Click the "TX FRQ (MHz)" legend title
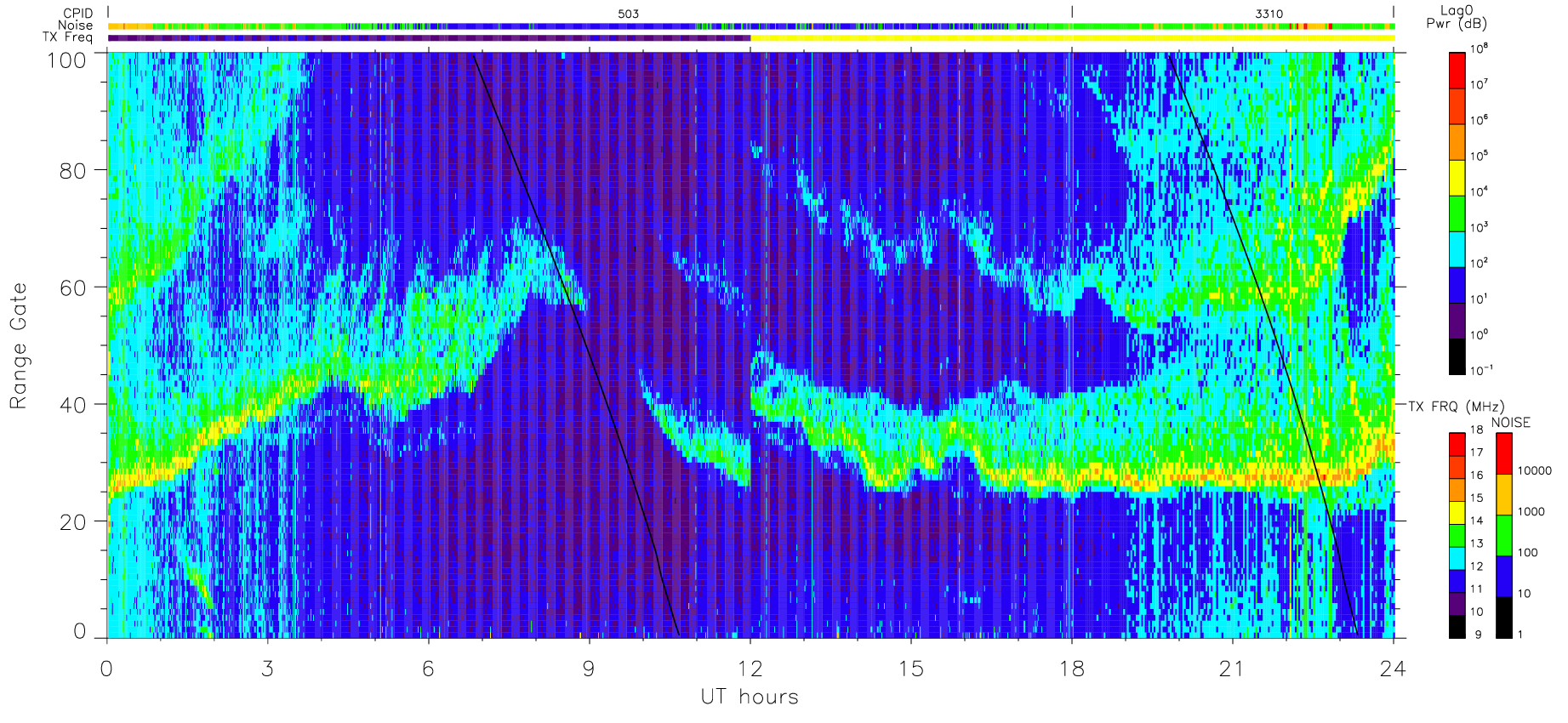 coord(1456,407)
